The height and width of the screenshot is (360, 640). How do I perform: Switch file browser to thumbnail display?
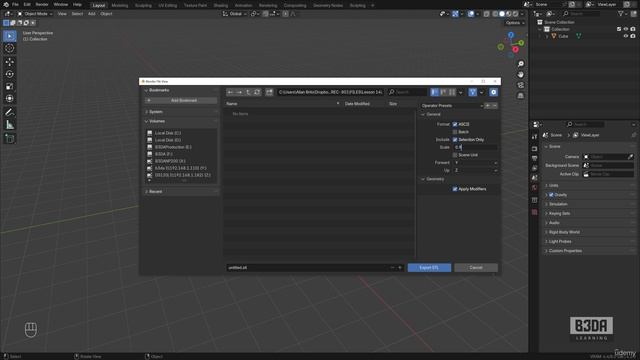click(x=452, y=92)
